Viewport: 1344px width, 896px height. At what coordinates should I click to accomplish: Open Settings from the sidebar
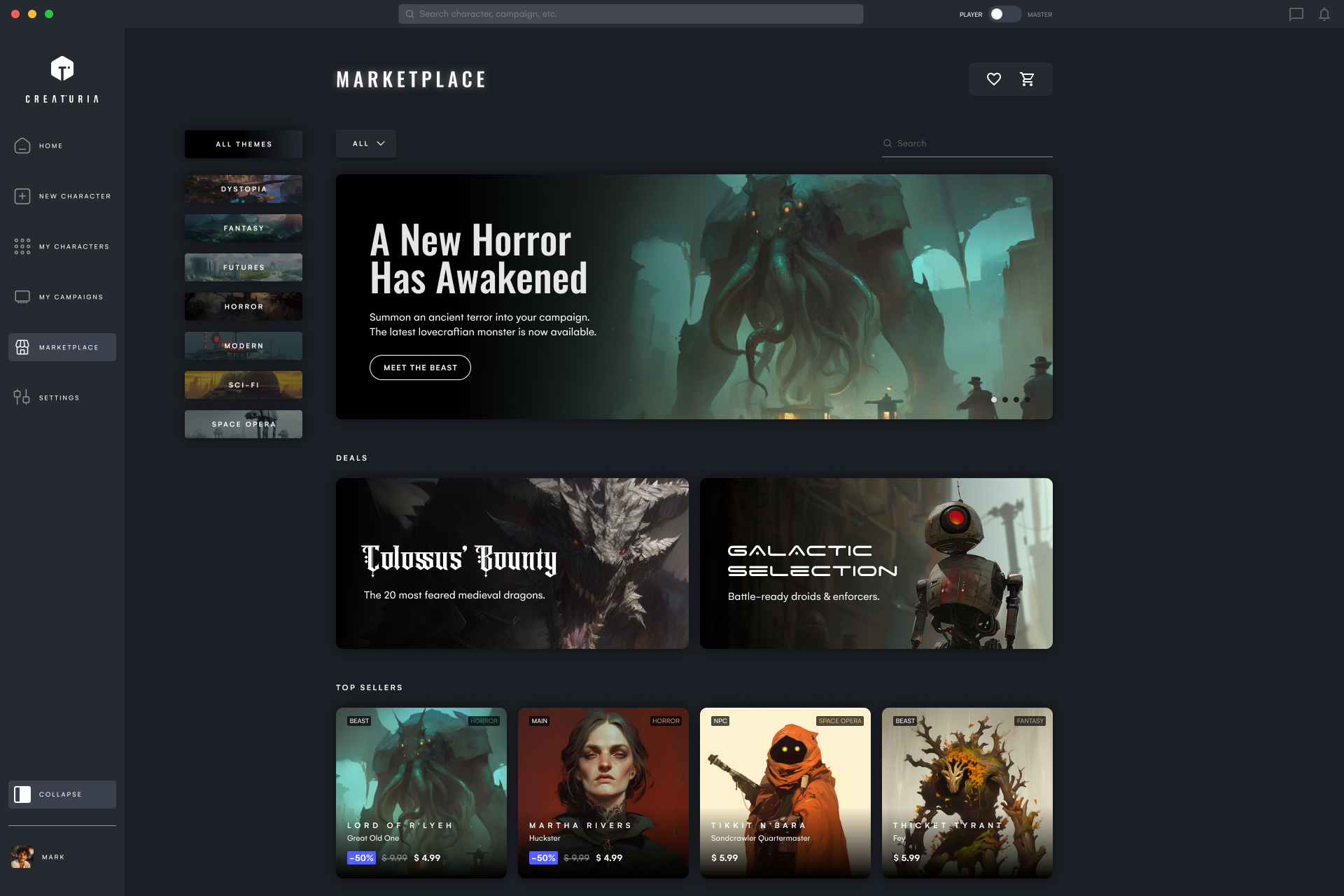tap(22, 397)
